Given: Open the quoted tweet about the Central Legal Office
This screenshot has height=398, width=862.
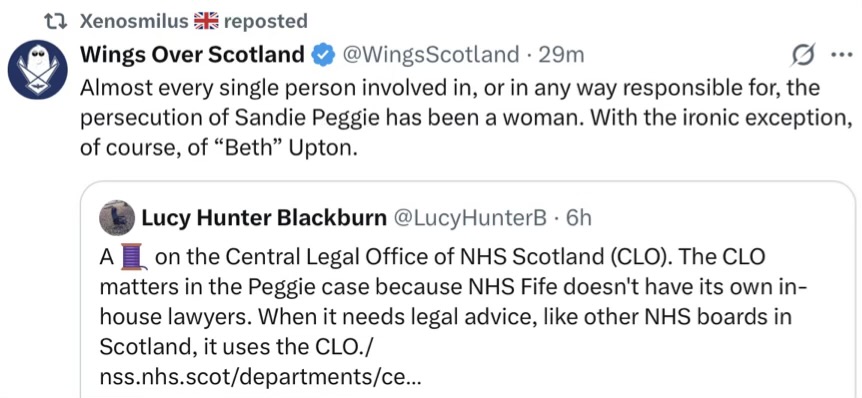Looking at the screenshot, I should (x=468, y=290).
